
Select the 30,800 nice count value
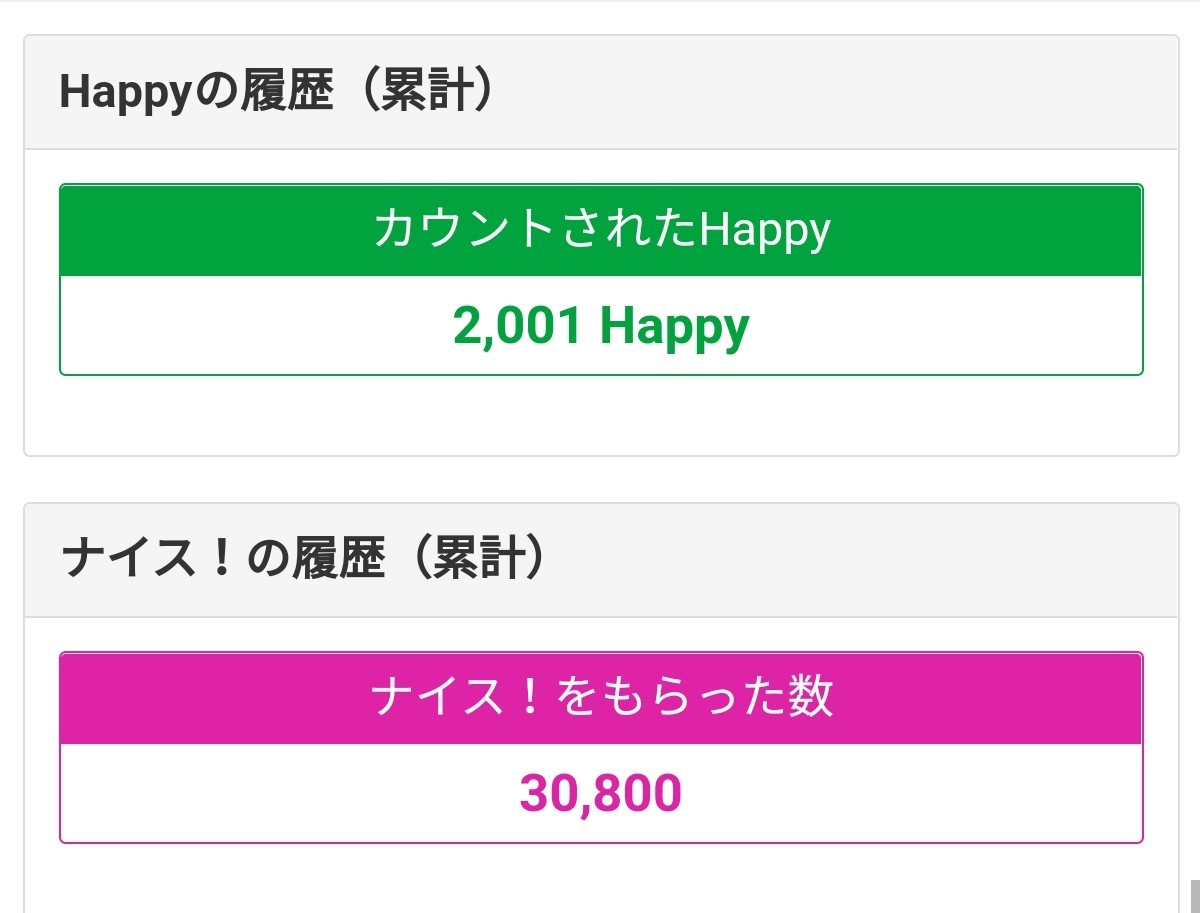point(601,794)
